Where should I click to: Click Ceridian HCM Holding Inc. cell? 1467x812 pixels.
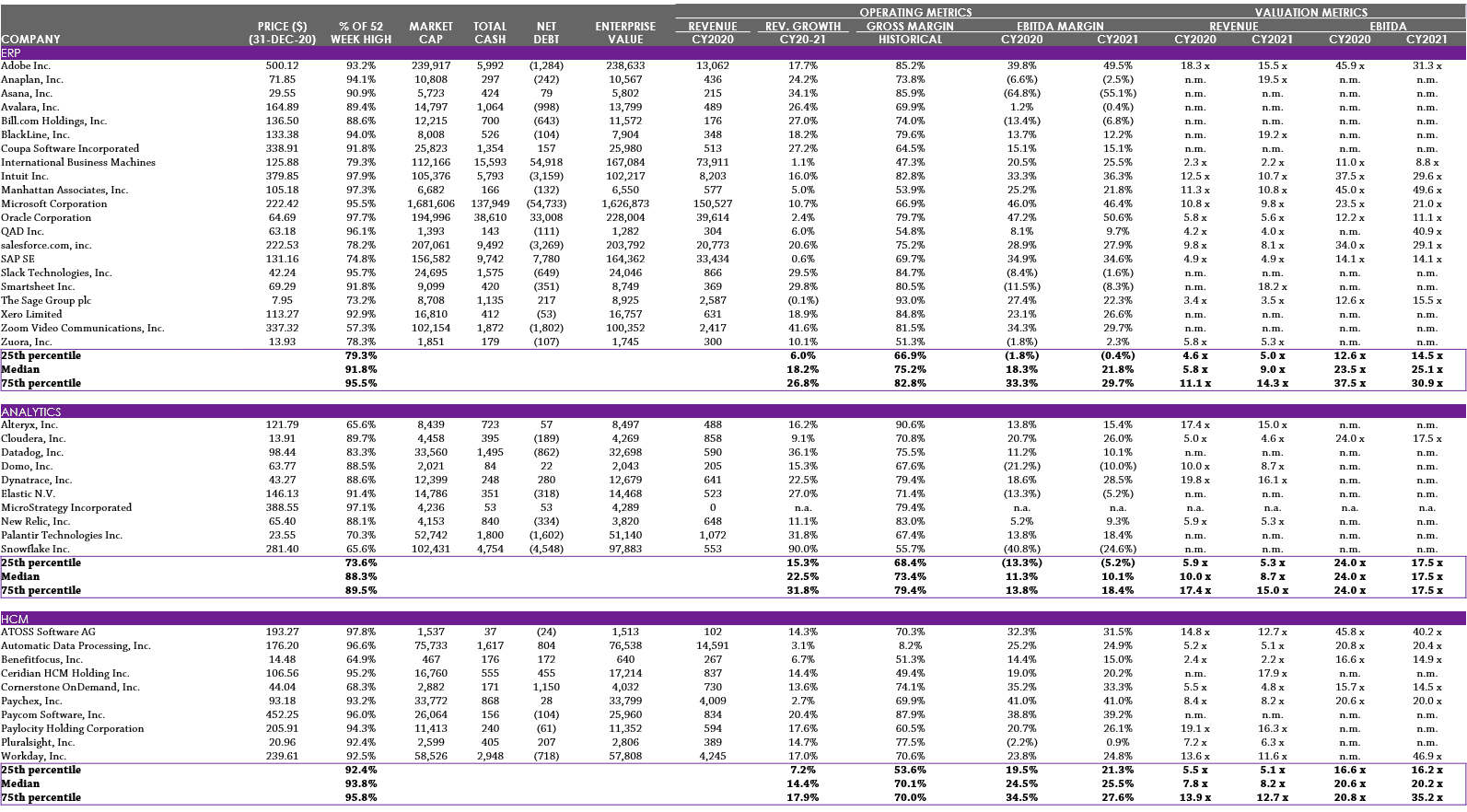tap(65, 674)
